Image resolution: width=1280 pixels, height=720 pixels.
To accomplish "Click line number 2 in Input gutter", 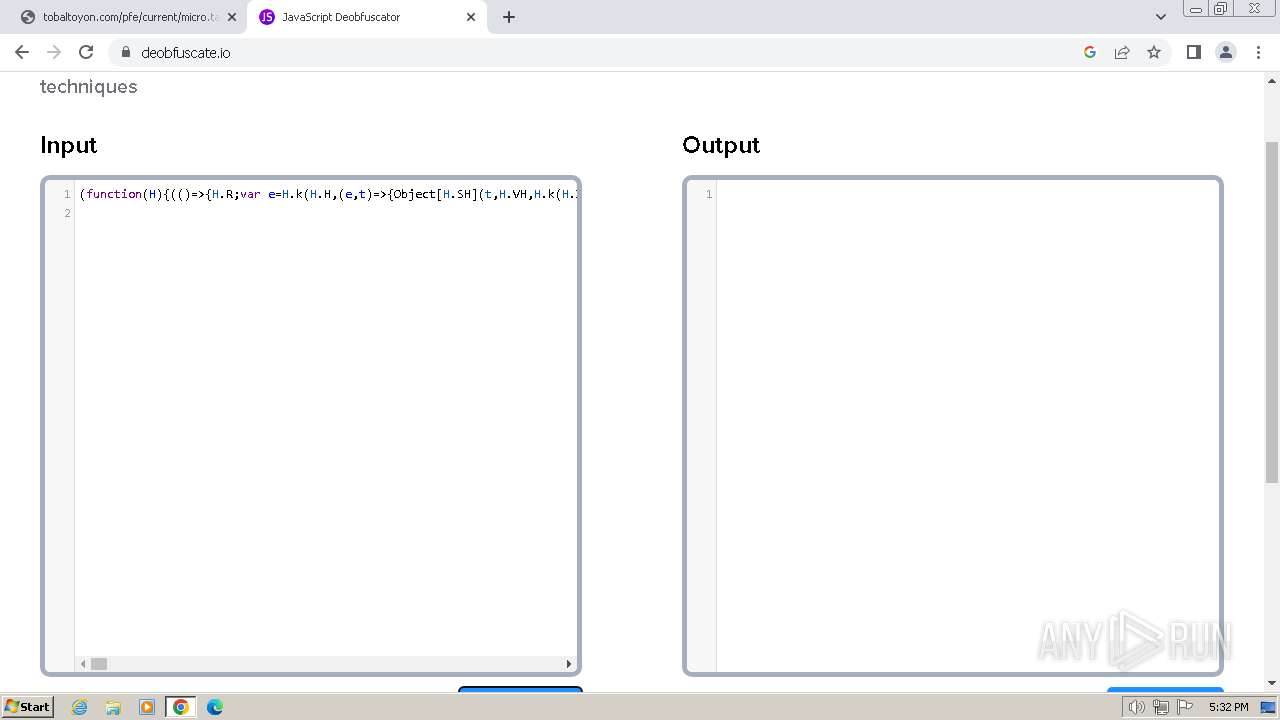I will point(67,213).
